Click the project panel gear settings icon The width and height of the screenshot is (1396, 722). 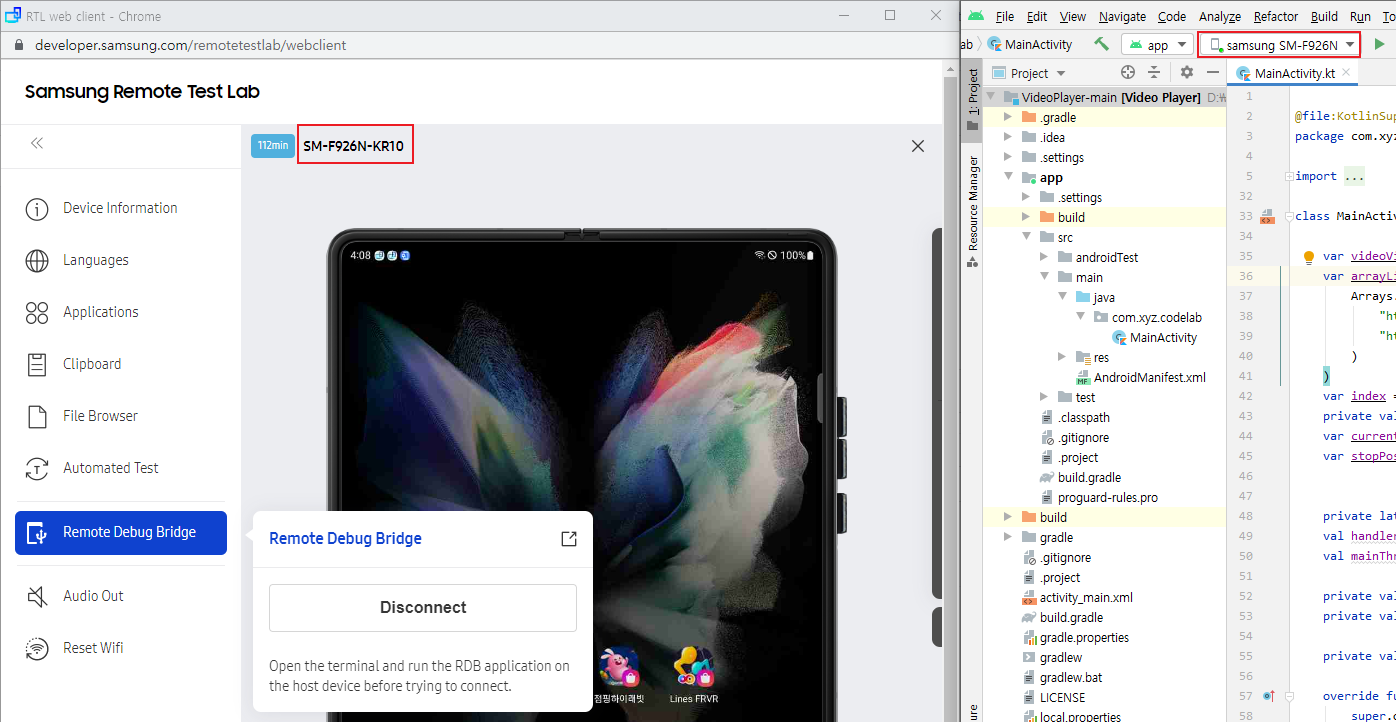point(1186,73)
